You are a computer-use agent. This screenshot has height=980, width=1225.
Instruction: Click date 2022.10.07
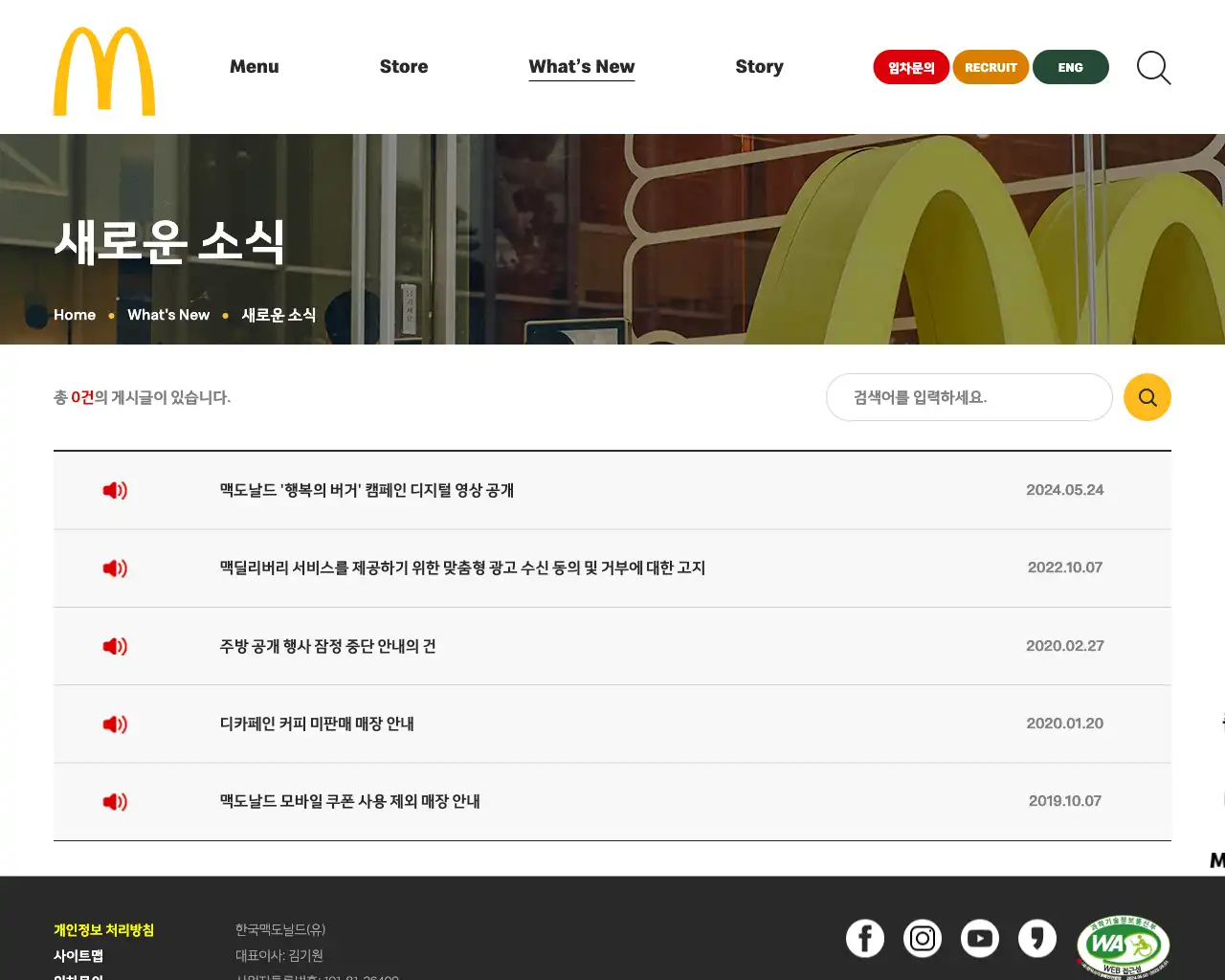1065,568
